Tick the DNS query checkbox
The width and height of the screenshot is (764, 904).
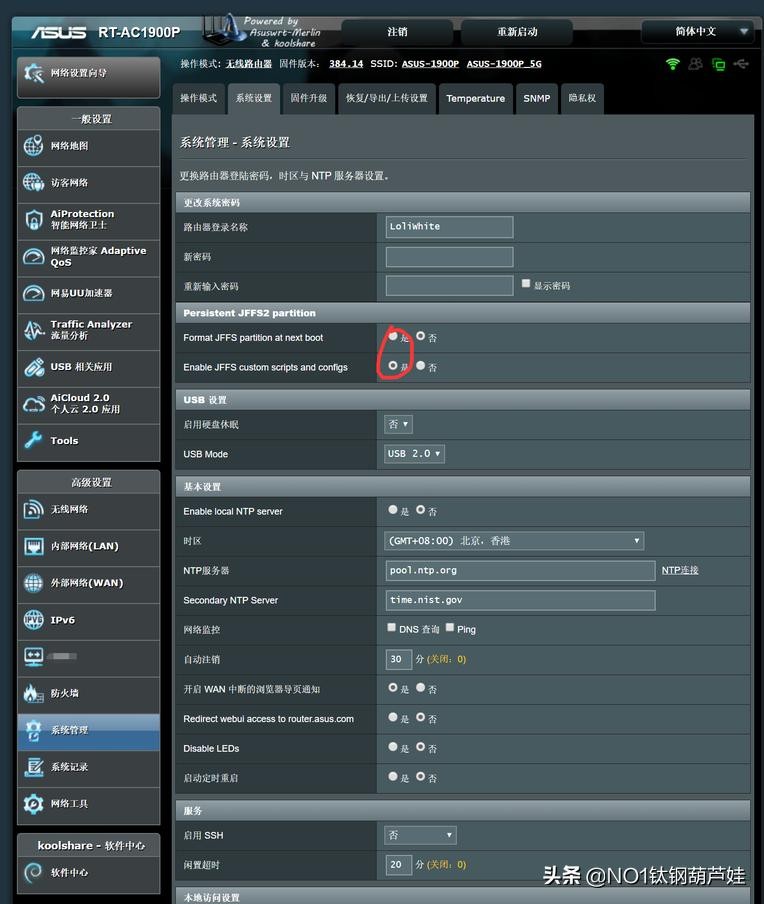(x=392, y=627)
